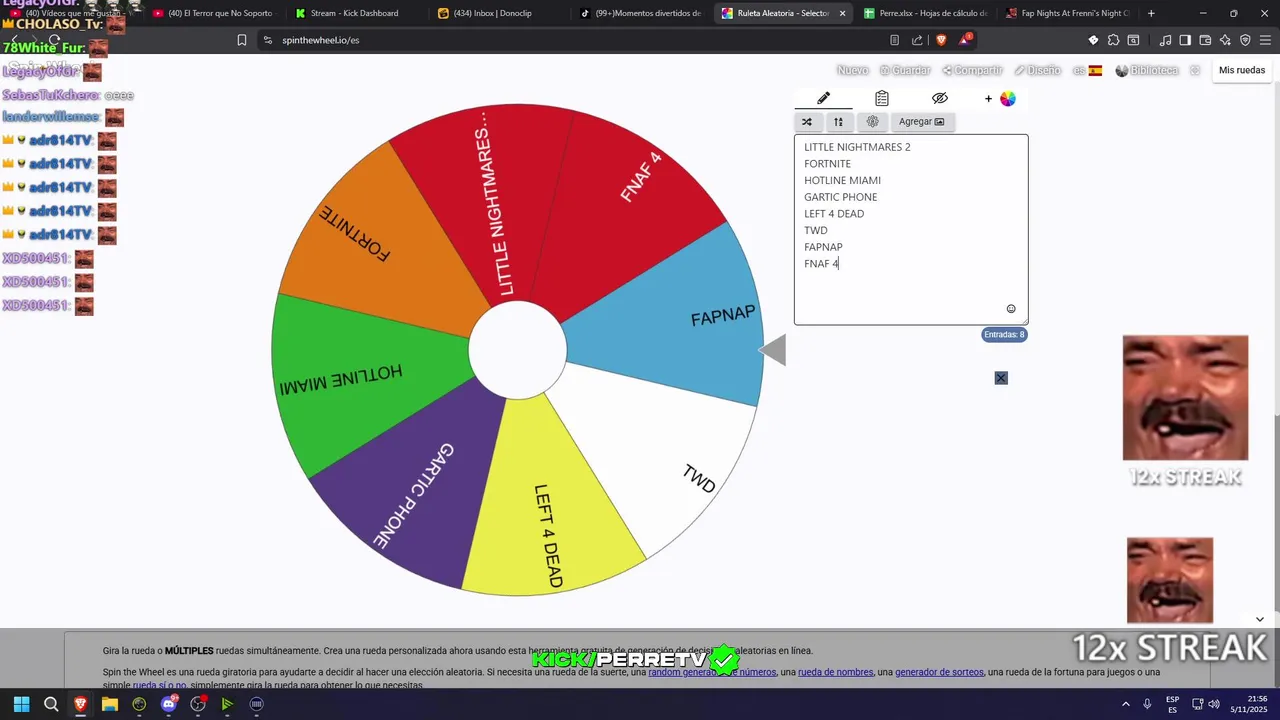Open Discord from the taskbar
1280x720 pixels.
point(169,704)
